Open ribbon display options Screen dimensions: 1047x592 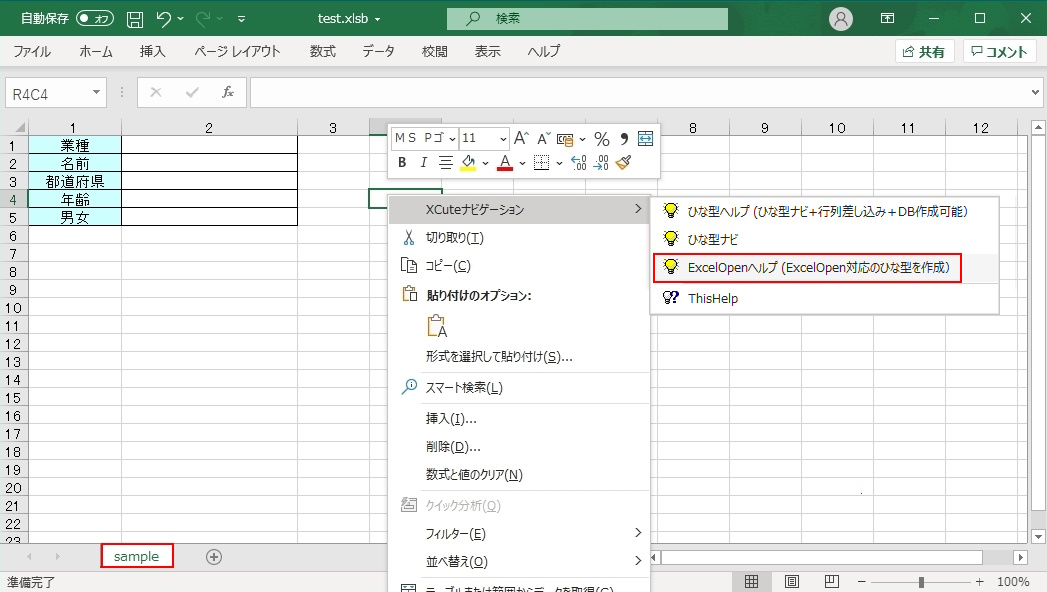tap(887, 19)
